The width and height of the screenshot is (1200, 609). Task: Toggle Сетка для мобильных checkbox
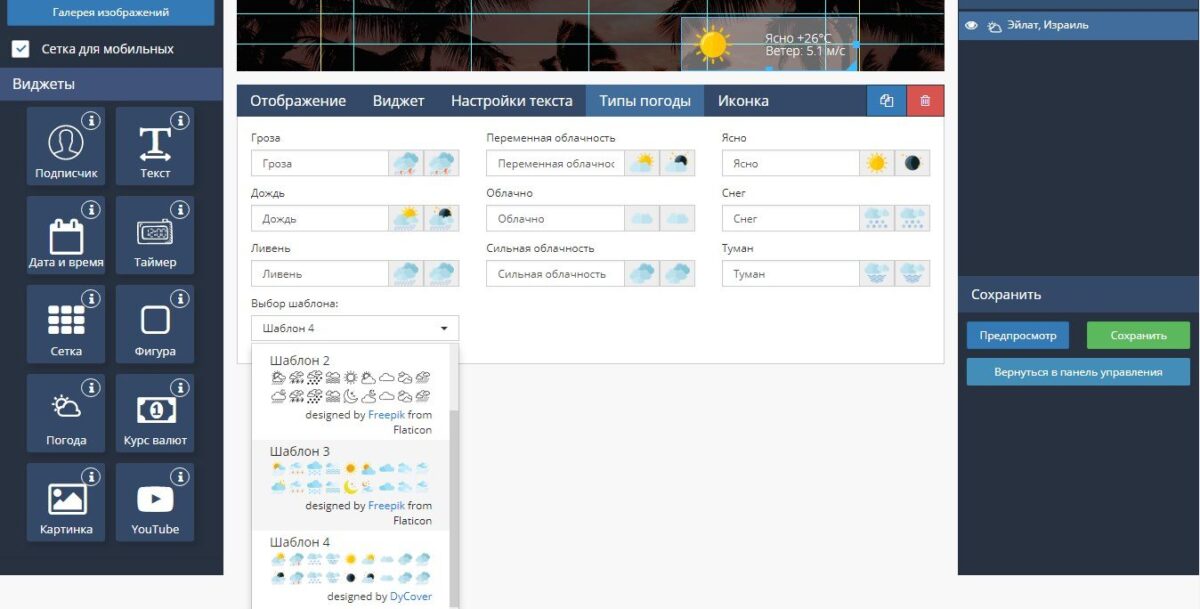click(x=20, y=48)
